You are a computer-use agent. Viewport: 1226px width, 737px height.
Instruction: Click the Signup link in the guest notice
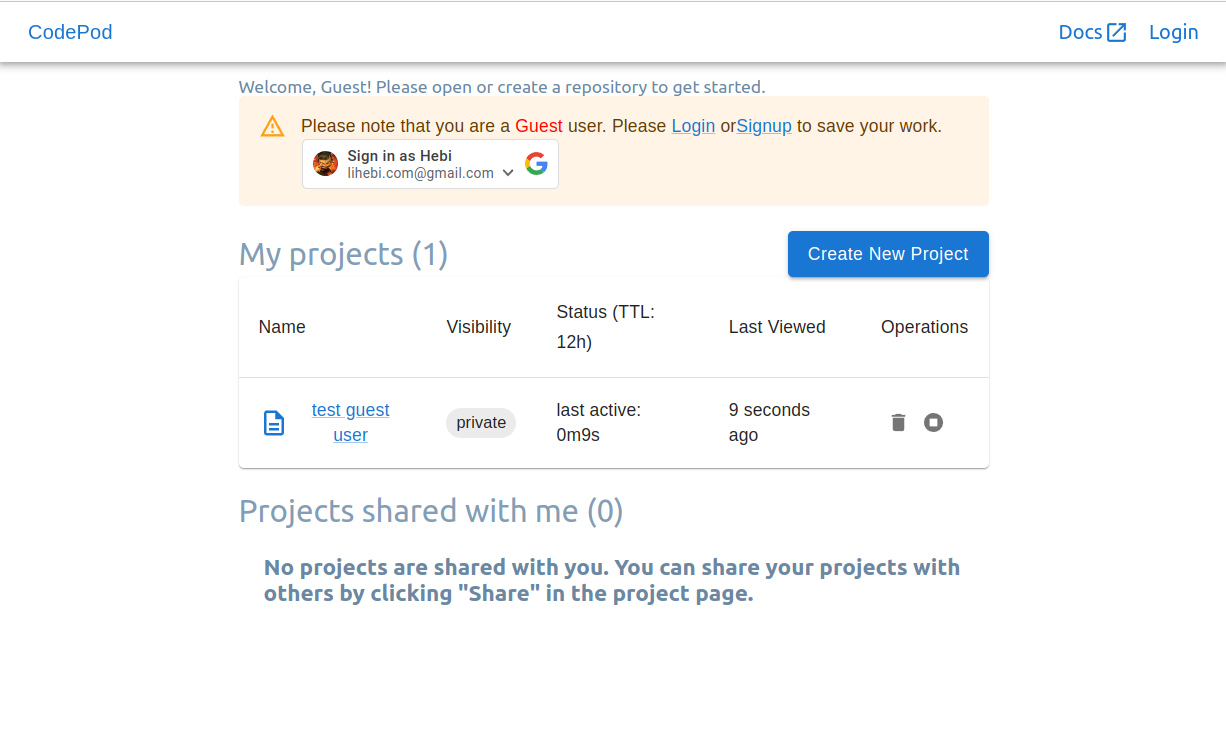point(764,126)
